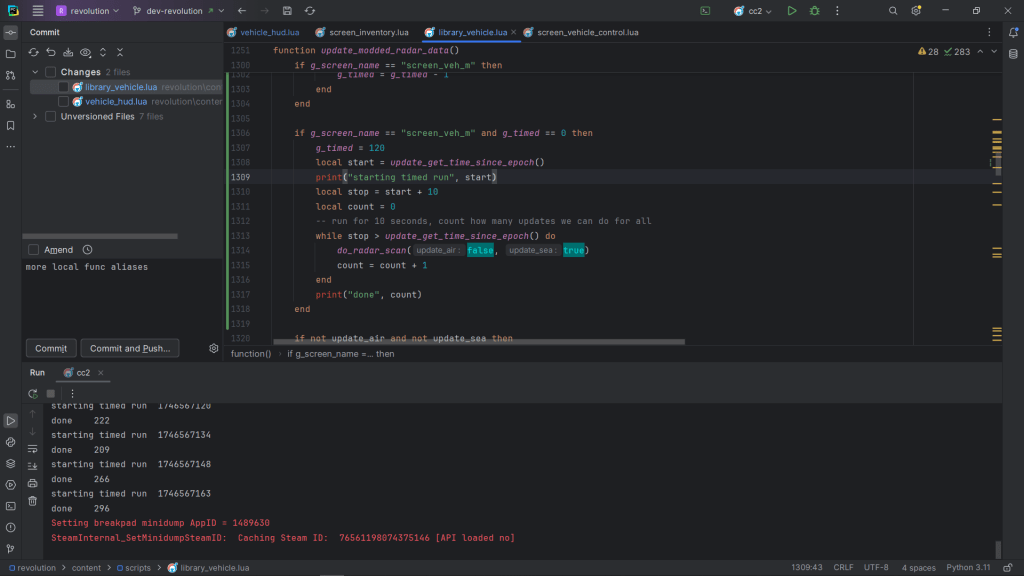
Task: Open the cc2 run configuration dropdown
Action: [754, 11]
